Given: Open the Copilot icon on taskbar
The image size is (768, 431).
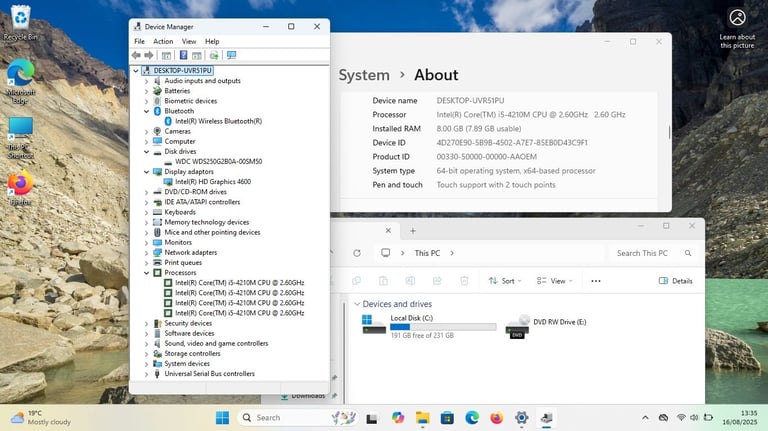Looking at the screenshot, I should [398, 418].
